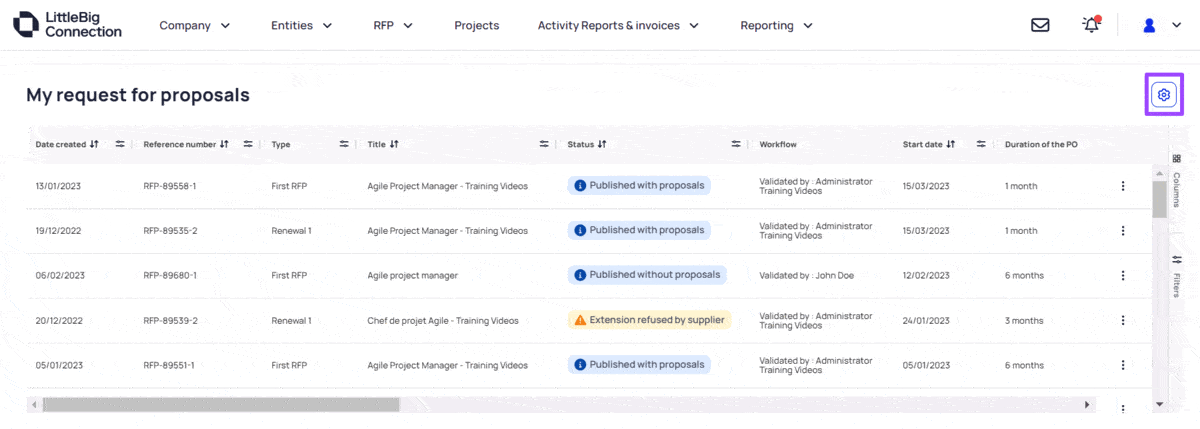
Task: Select the Workflow column header
Action: (778, 144)
